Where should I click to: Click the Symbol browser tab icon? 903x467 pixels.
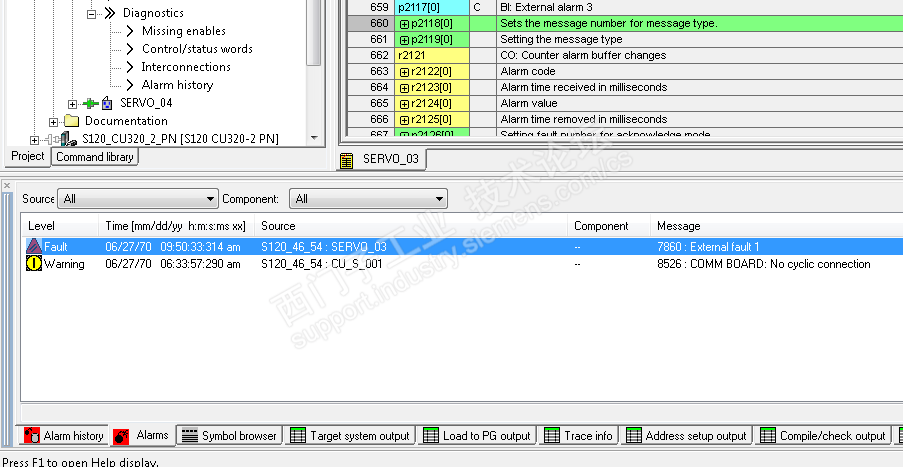[189, 436]
